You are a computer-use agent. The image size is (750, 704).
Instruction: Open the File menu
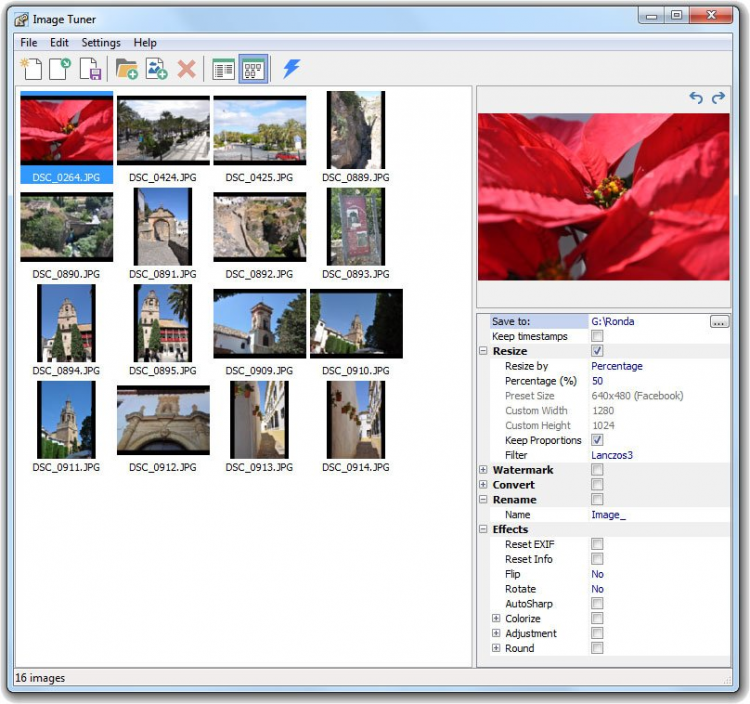click(29, 43)
